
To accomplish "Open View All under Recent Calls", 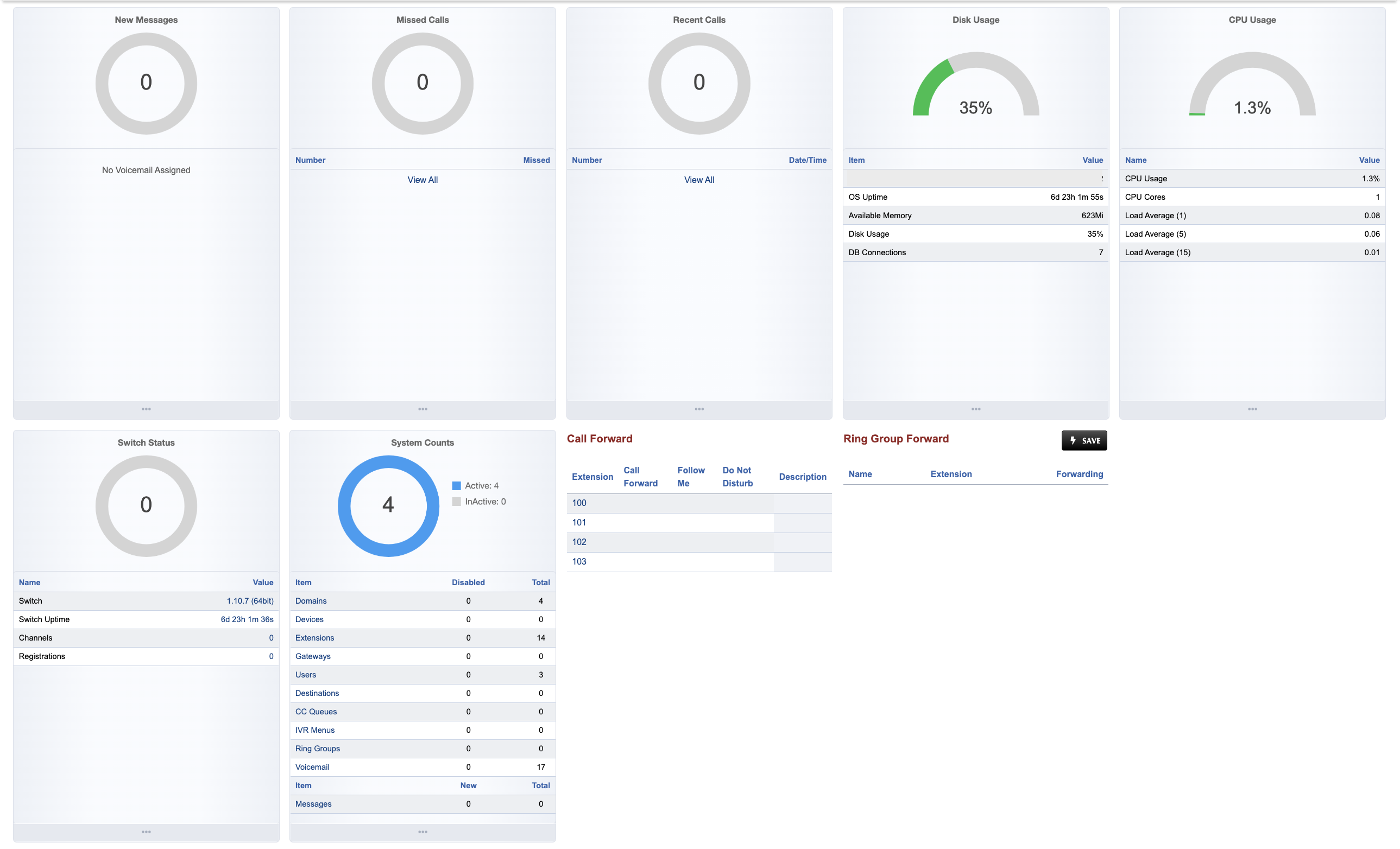I will coord(699,180).
